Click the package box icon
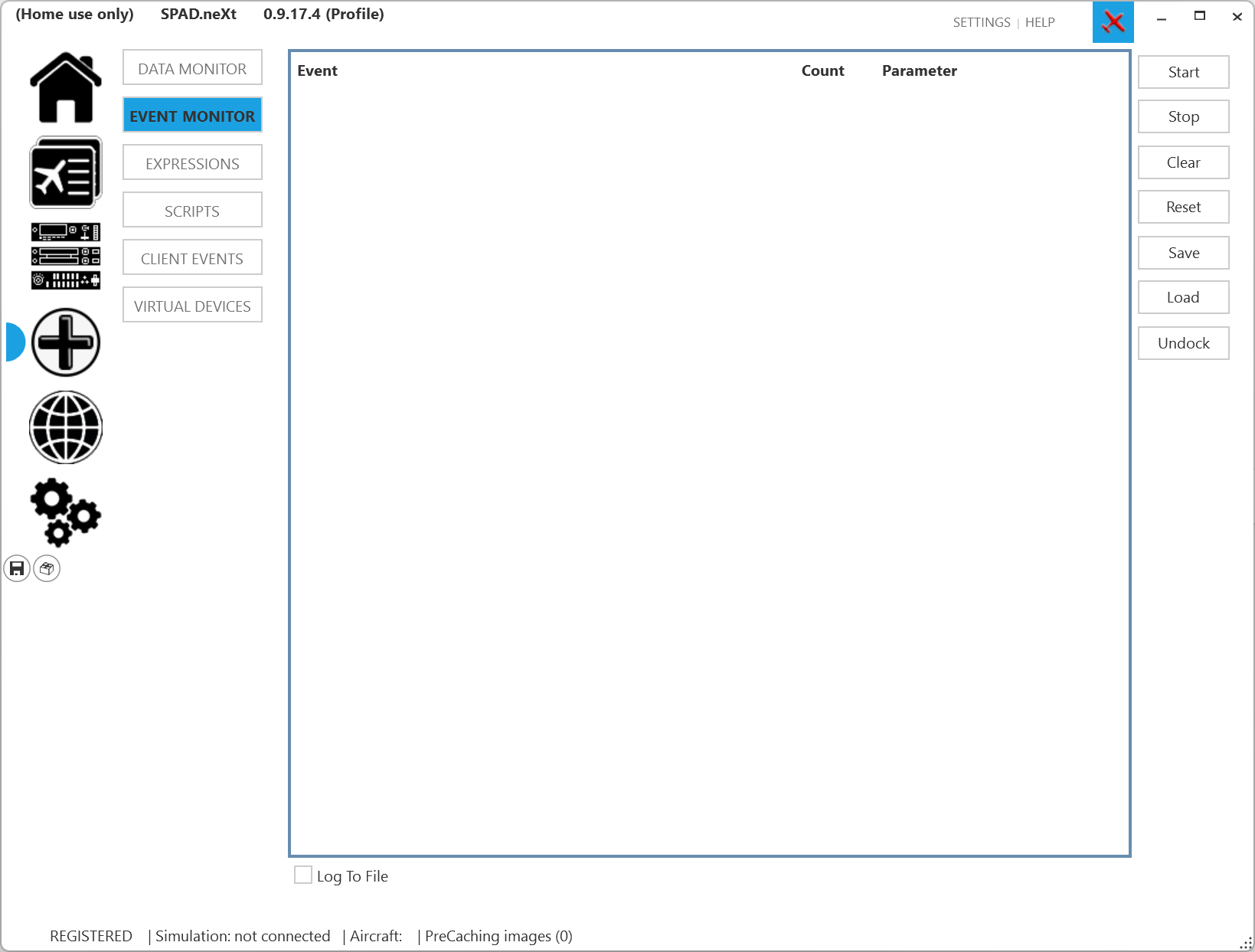The width and height of the screenshot is (1255, 952). coord(47,568)
